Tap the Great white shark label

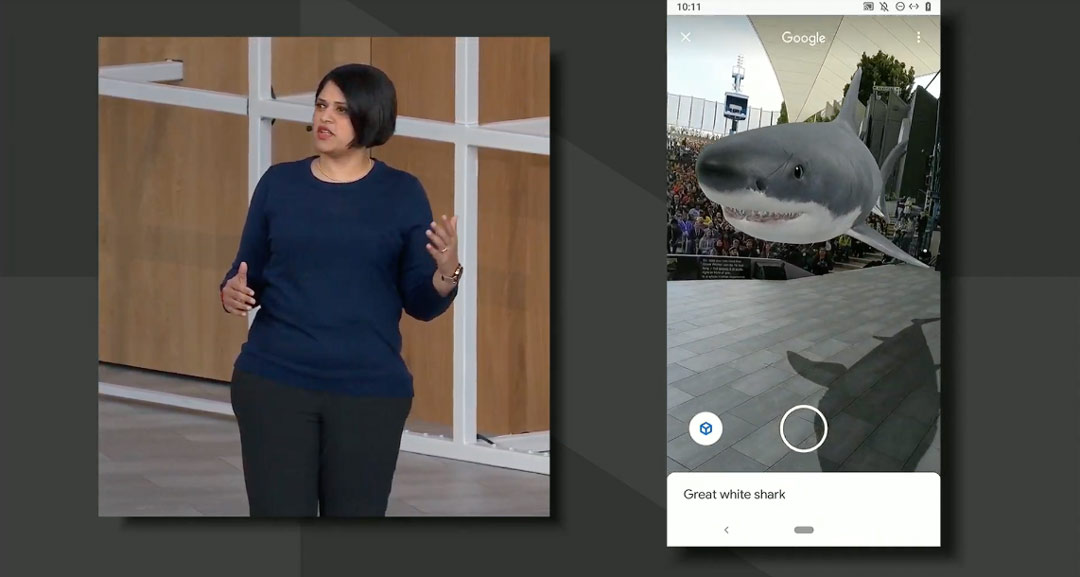(x=734, y=494)
